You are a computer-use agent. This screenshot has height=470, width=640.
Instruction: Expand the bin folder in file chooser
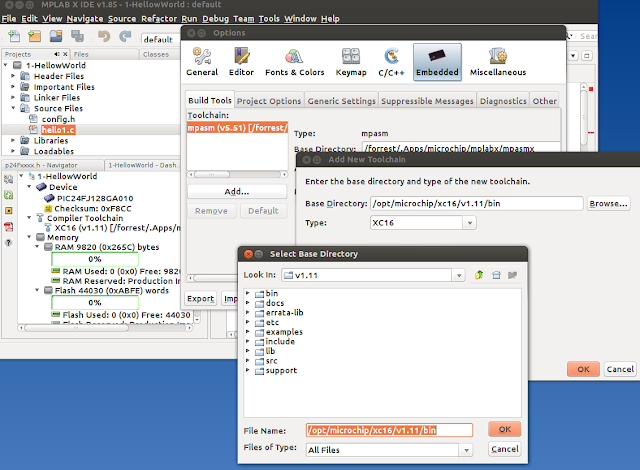coord(247,293)
